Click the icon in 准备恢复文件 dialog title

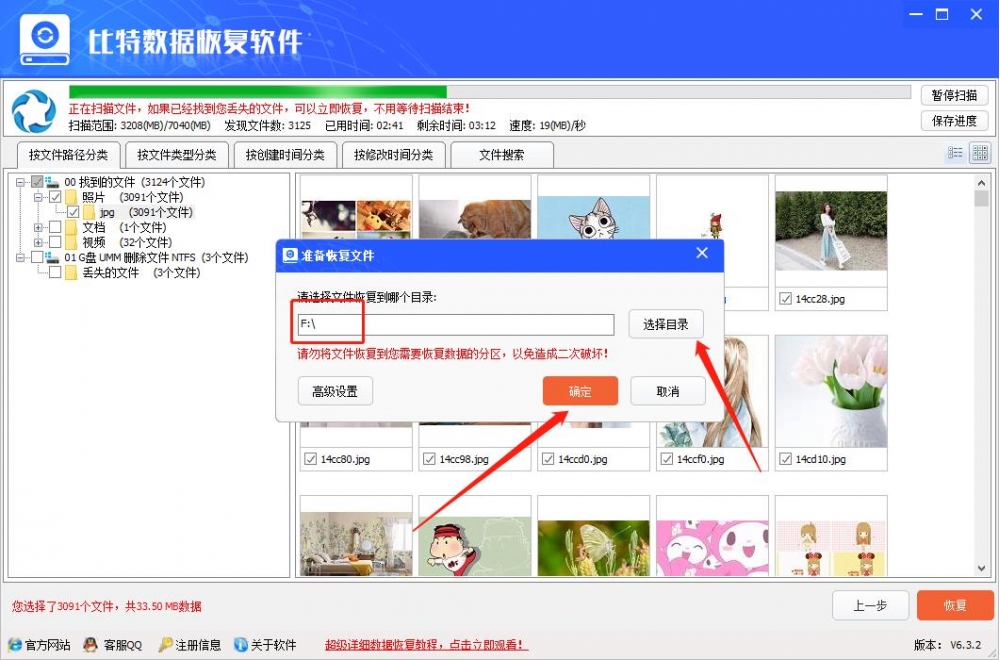click(x=290, y=255)
